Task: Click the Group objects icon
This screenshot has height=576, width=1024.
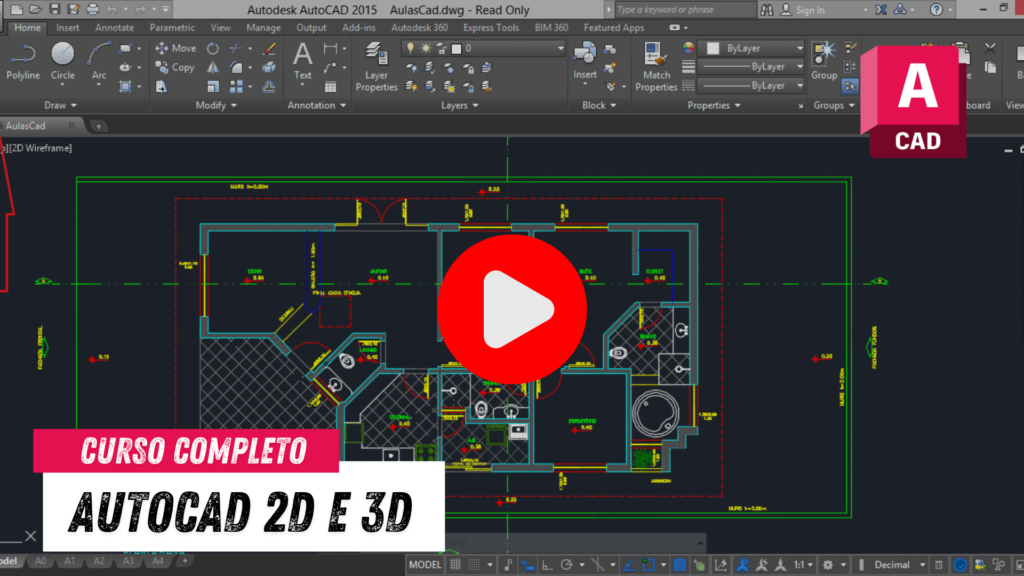Action: [x=824, y=60]
